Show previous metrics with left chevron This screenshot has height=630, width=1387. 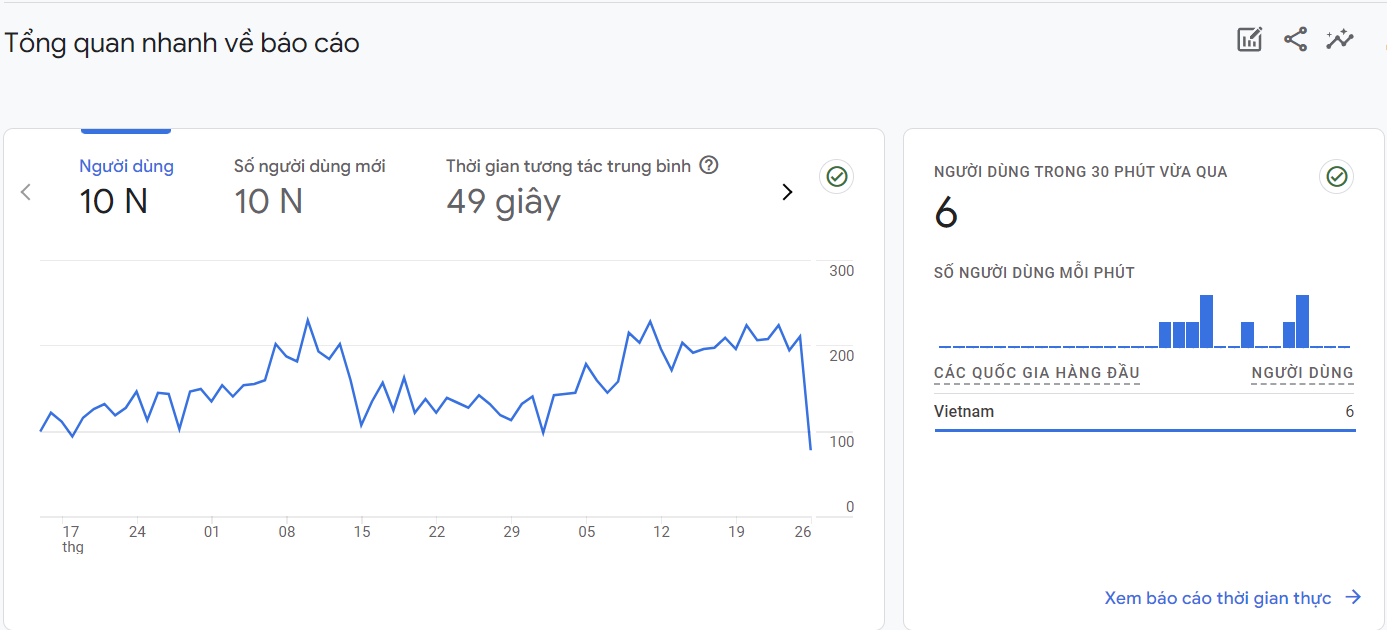(26, 192)
